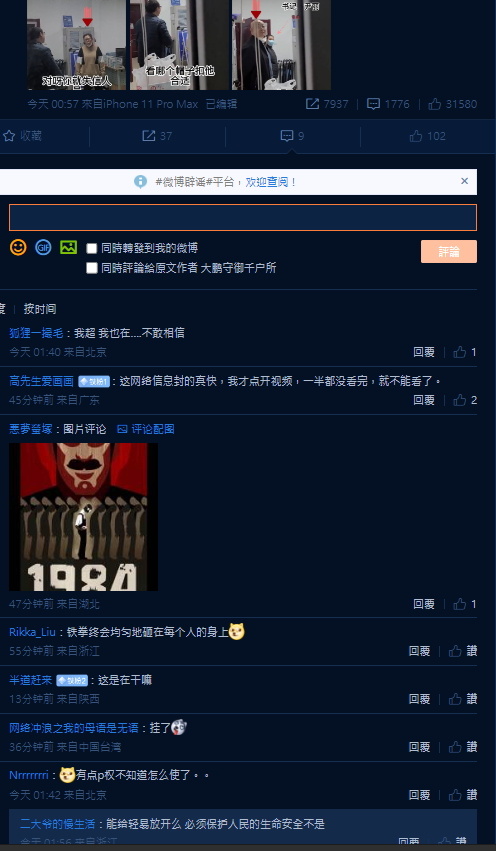Image resolution: width=496 pixels, height=851 pixels.
Task: Click into the comment input field
Action: [x=243, y=218]
